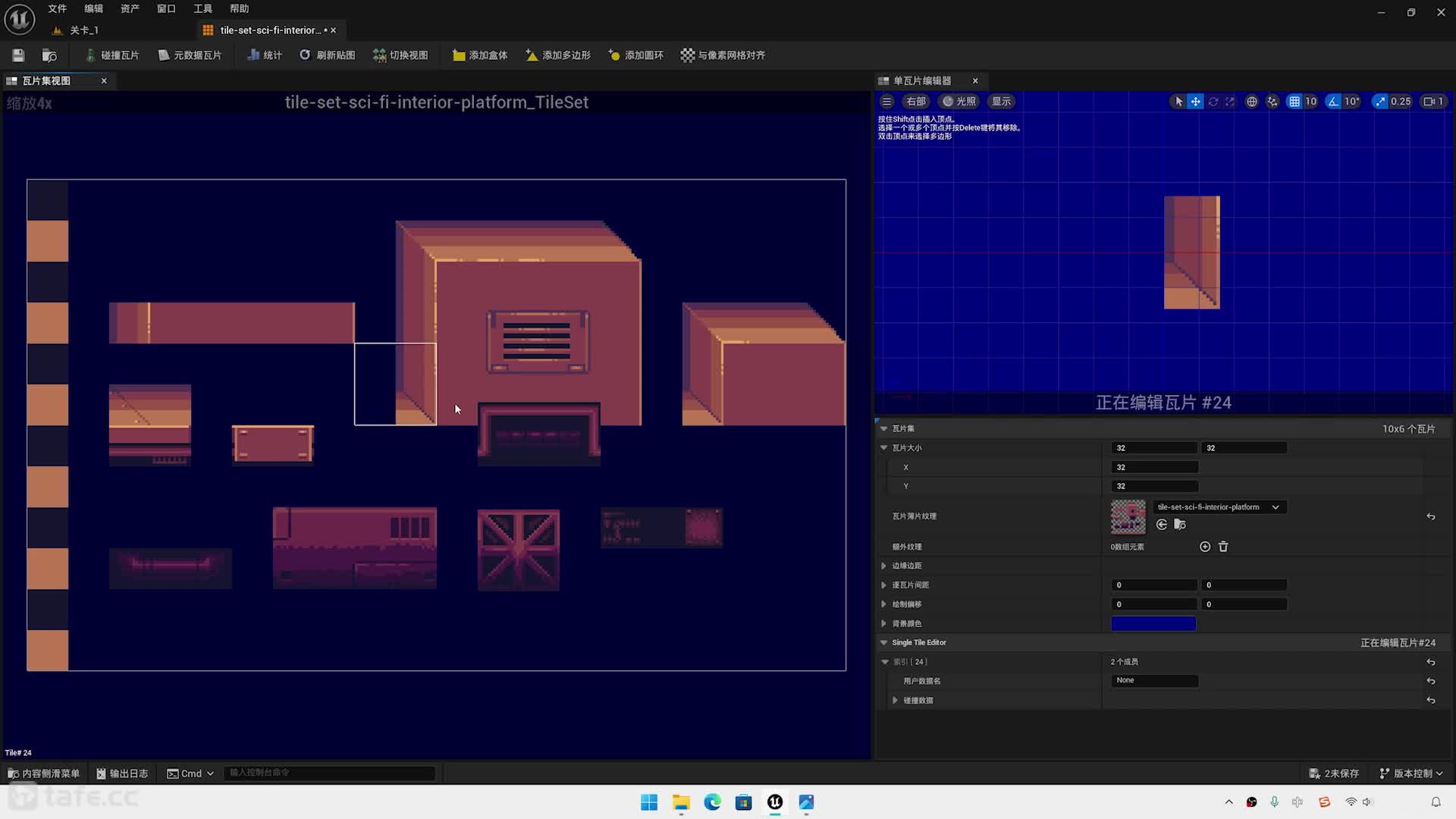This screenshot has height=819, width=1456.
Task: Click 切换视图 switch view button
Action: coord(400,55)
